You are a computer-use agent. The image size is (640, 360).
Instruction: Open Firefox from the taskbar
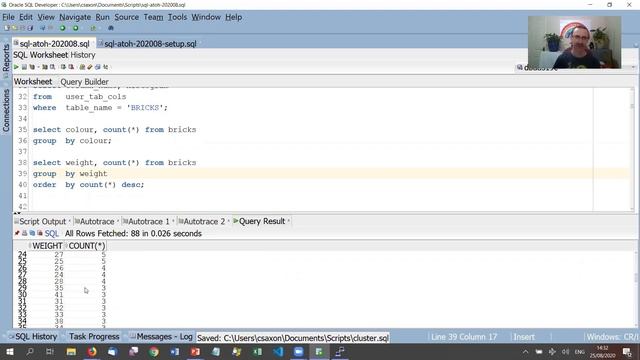click(92, 351)
